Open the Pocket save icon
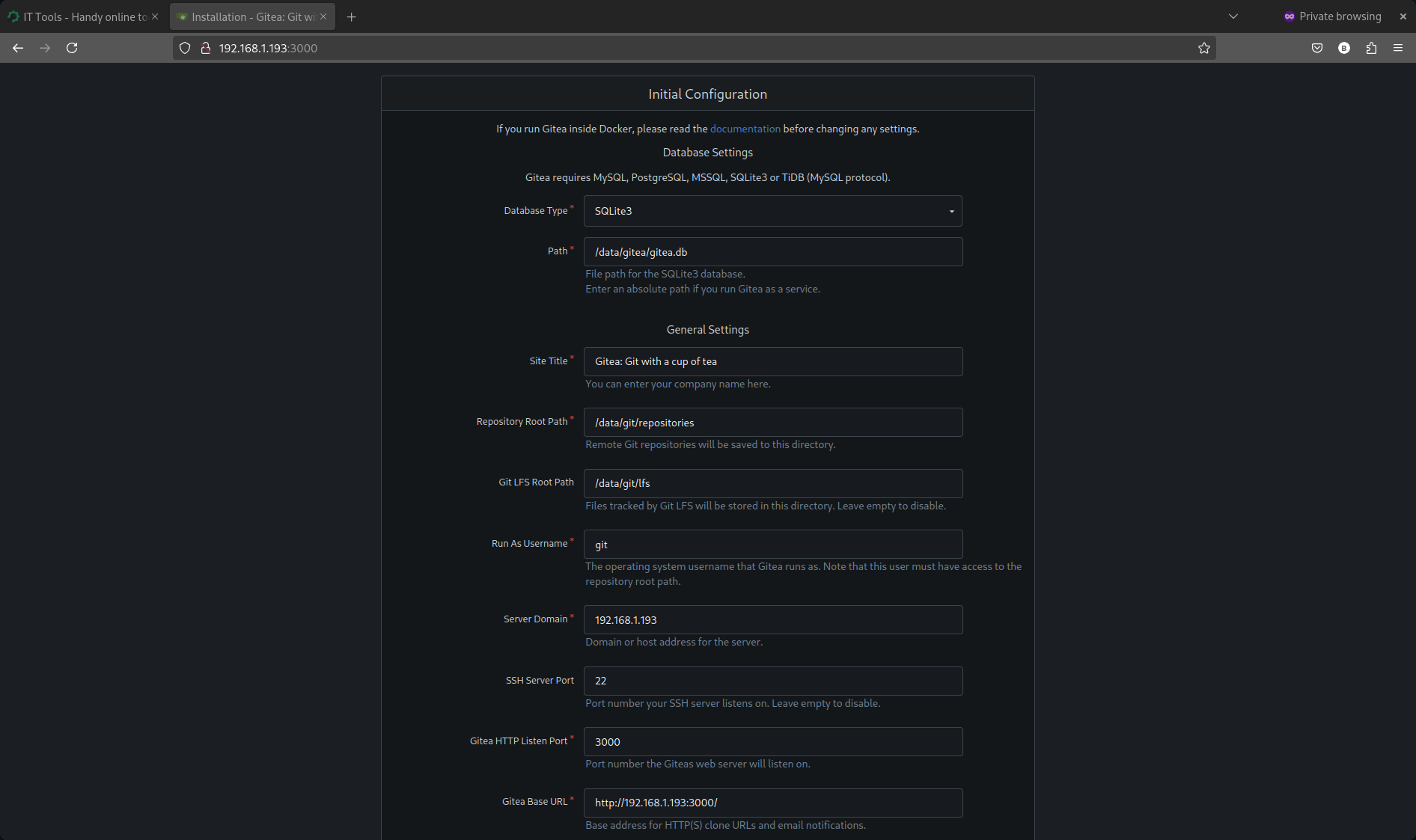This screenshot has width=1416, height=840. point(1317,48)
